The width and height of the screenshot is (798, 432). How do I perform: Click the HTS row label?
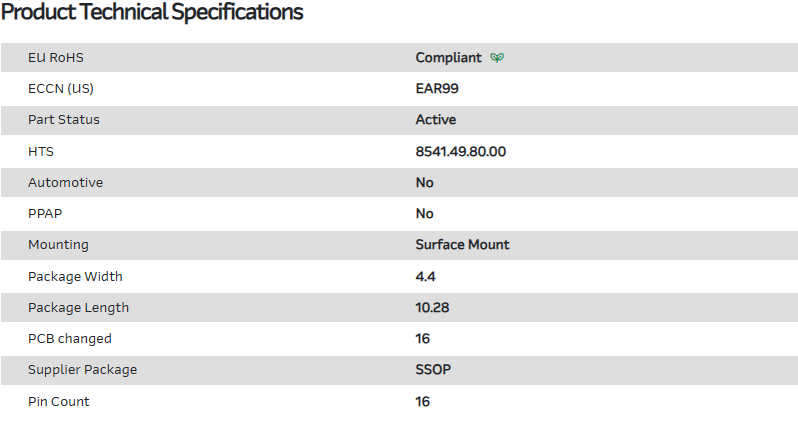coord(41,151)
